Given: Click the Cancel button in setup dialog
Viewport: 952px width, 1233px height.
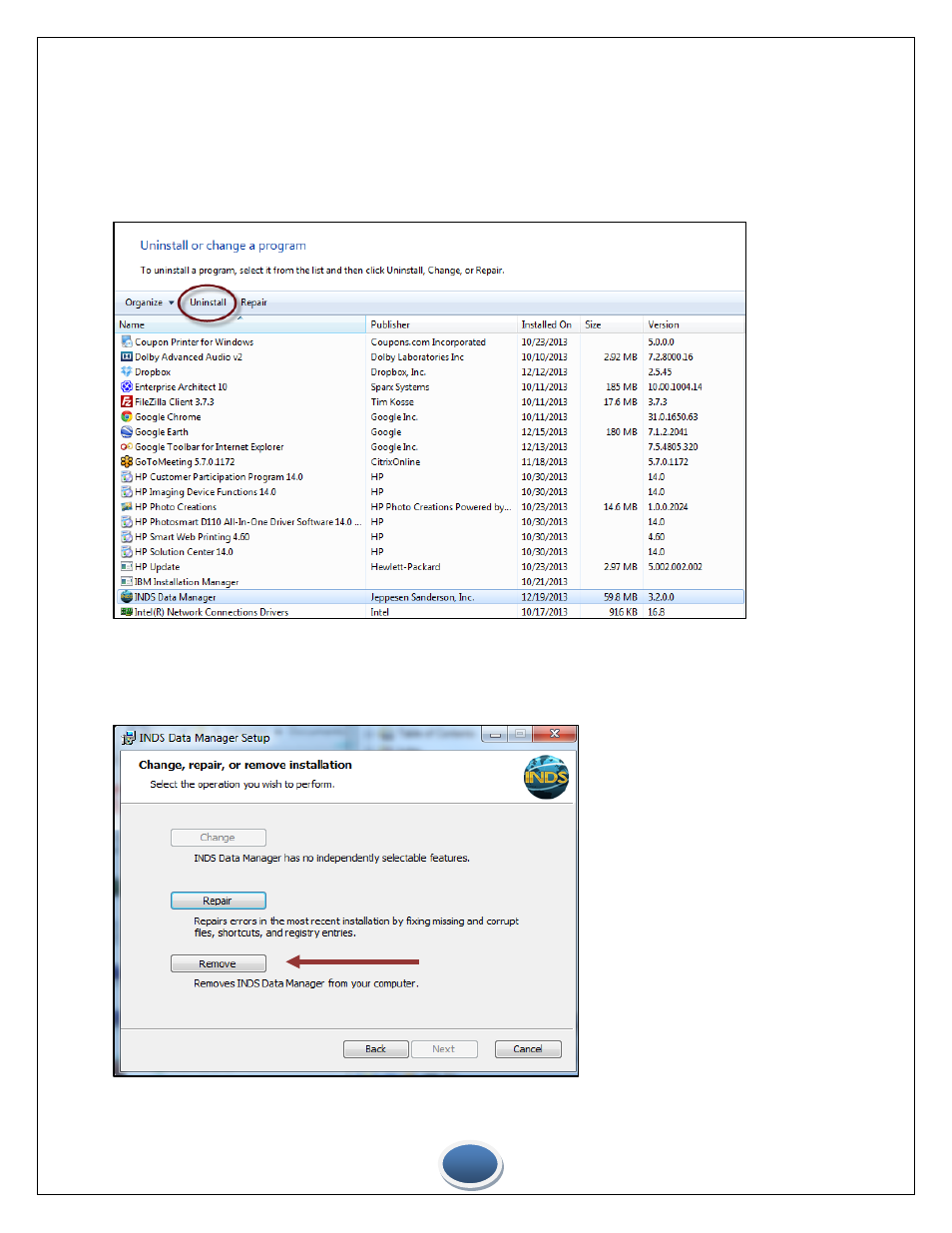Looking at the screenshot, I should [528, 1049].
